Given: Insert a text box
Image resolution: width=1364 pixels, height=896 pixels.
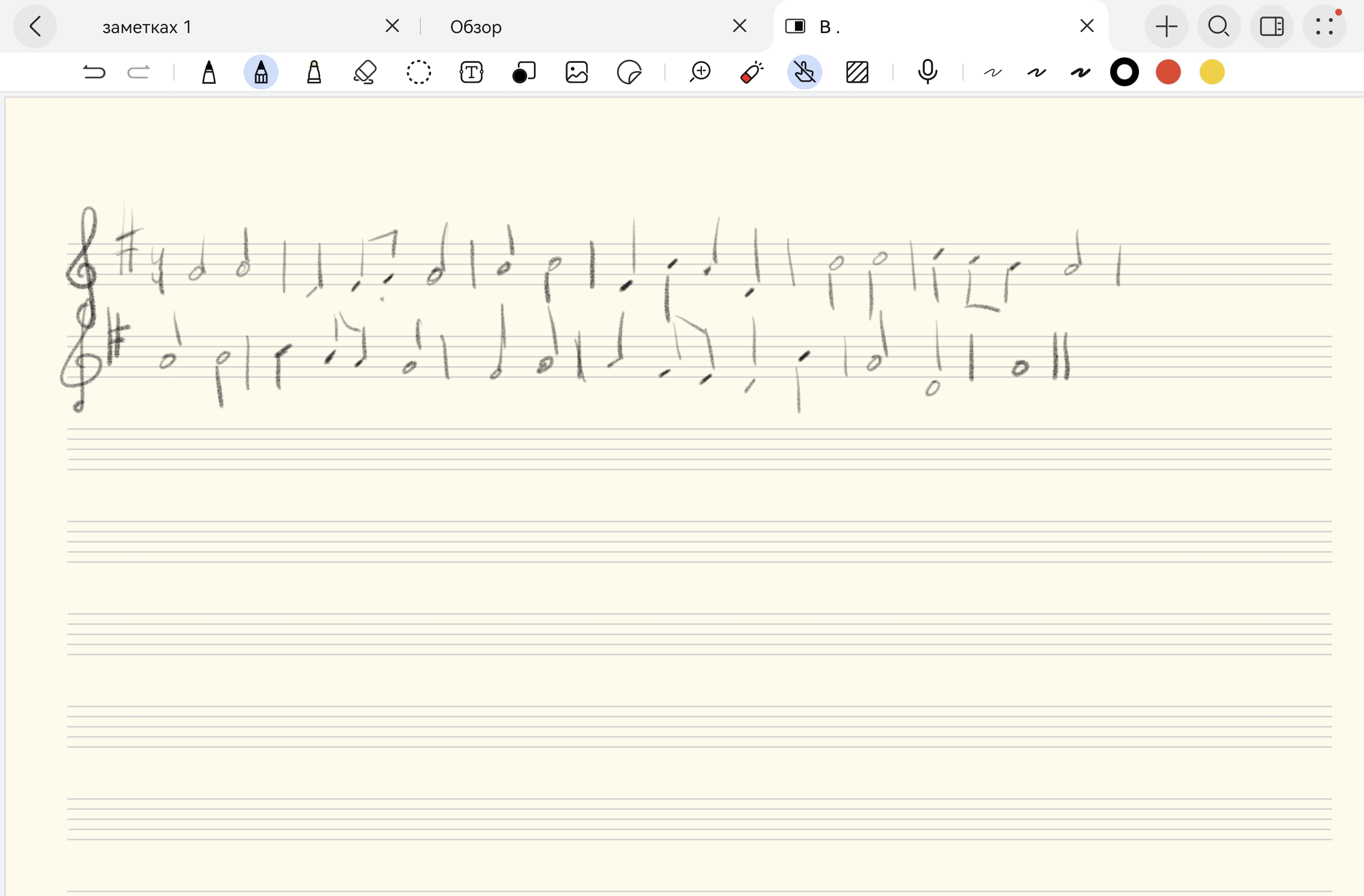Looking at the screenshot, I should point(471,72).
